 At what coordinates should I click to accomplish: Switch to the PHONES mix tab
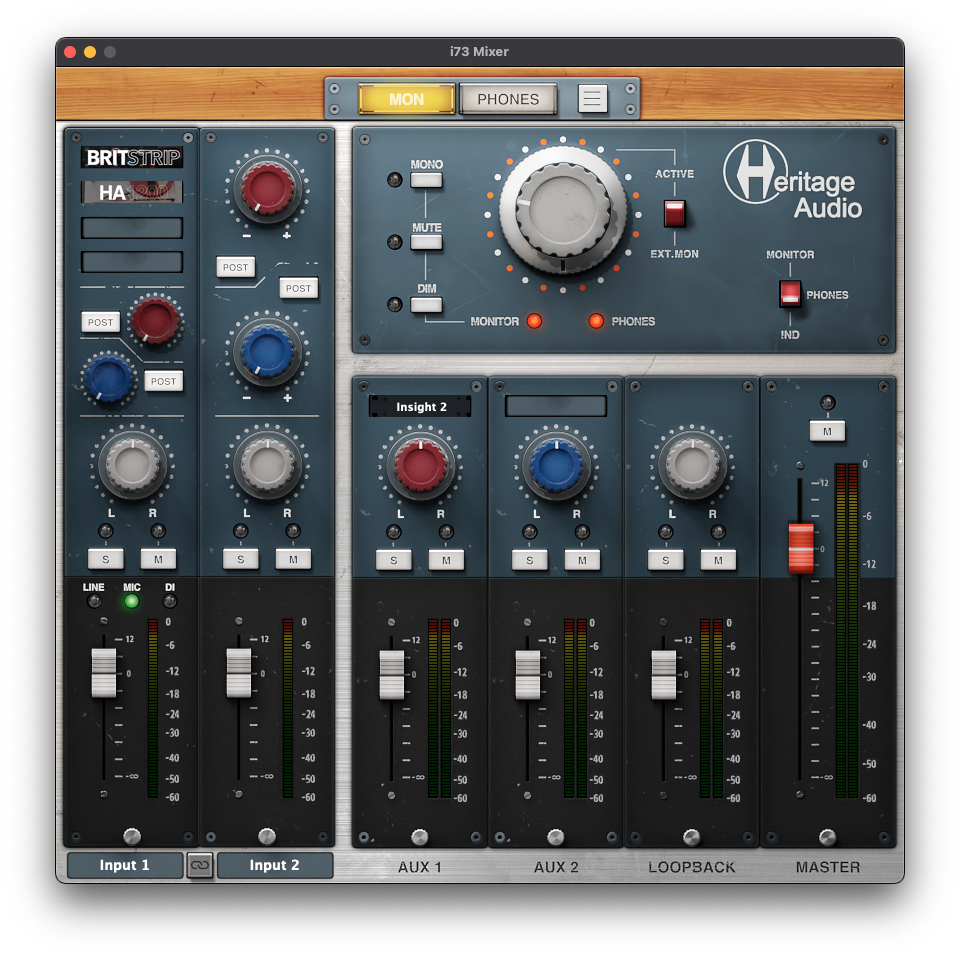click(508, 99)
